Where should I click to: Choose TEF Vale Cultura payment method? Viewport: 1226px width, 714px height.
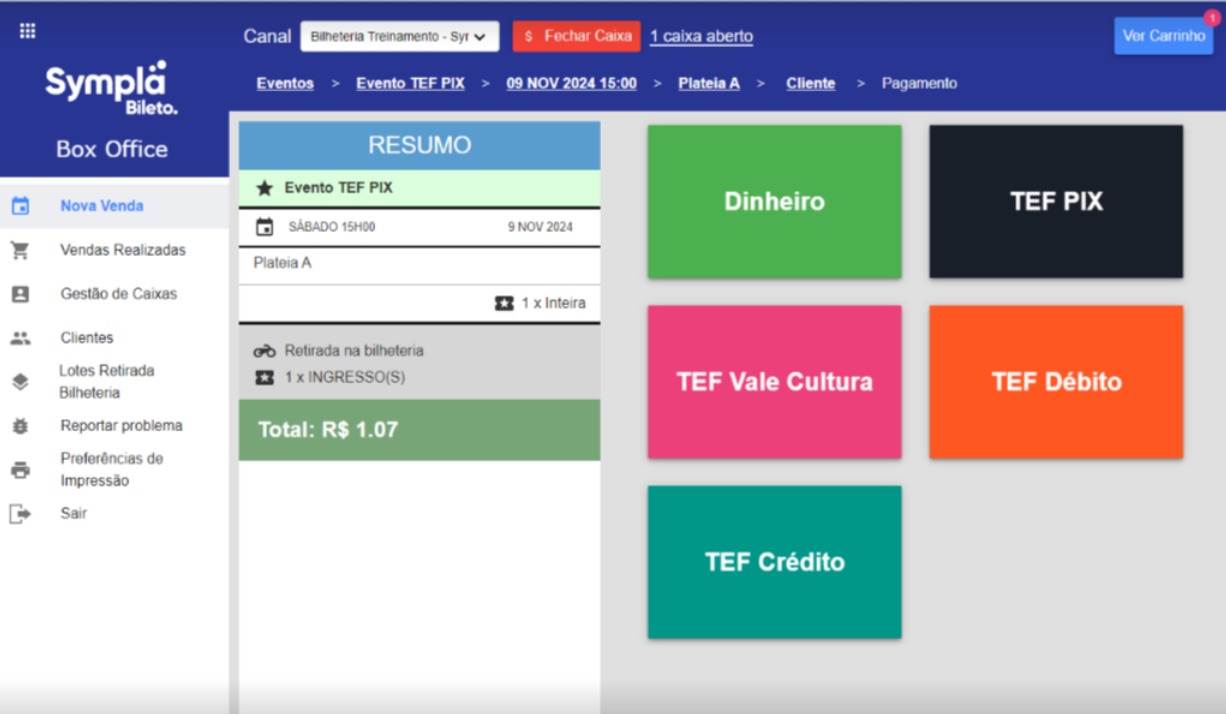point(774,382)
